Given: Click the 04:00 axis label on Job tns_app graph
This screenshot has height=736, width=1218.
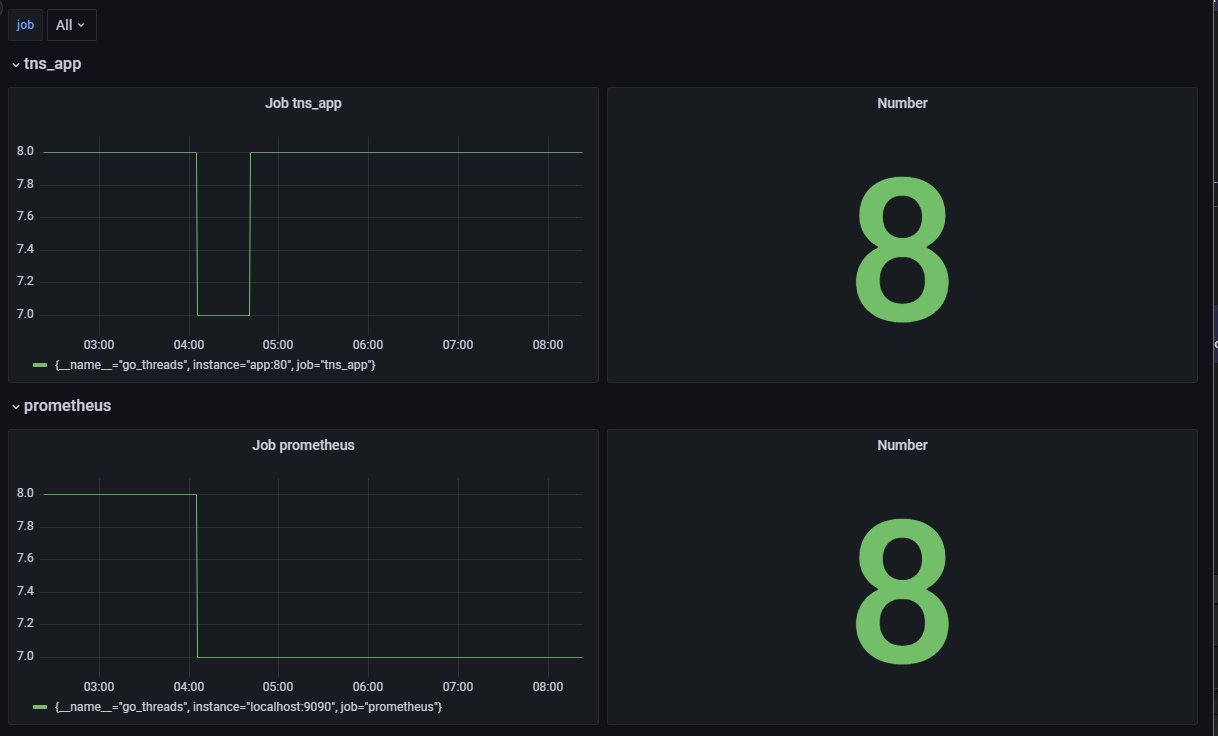Looking at the screenshot, I should pyautogui.click(x=189, y=344).
